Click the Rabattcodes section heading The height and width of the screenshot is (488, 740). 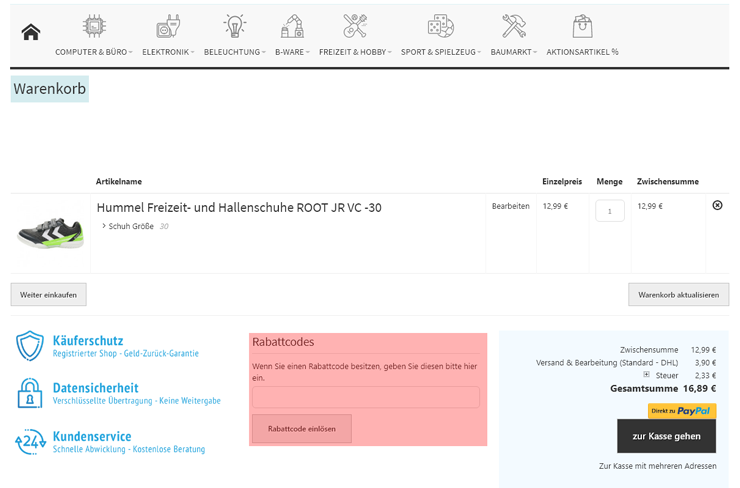(283, 342)
